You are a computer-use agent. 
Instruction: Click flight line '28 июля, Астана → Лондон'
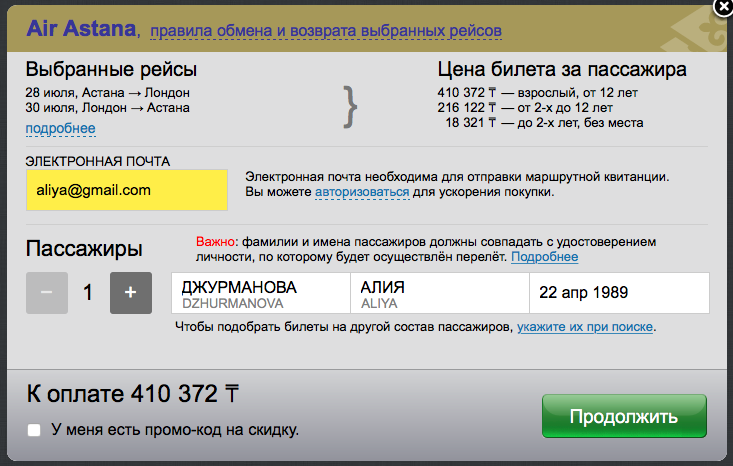click(x=108, y=93)
